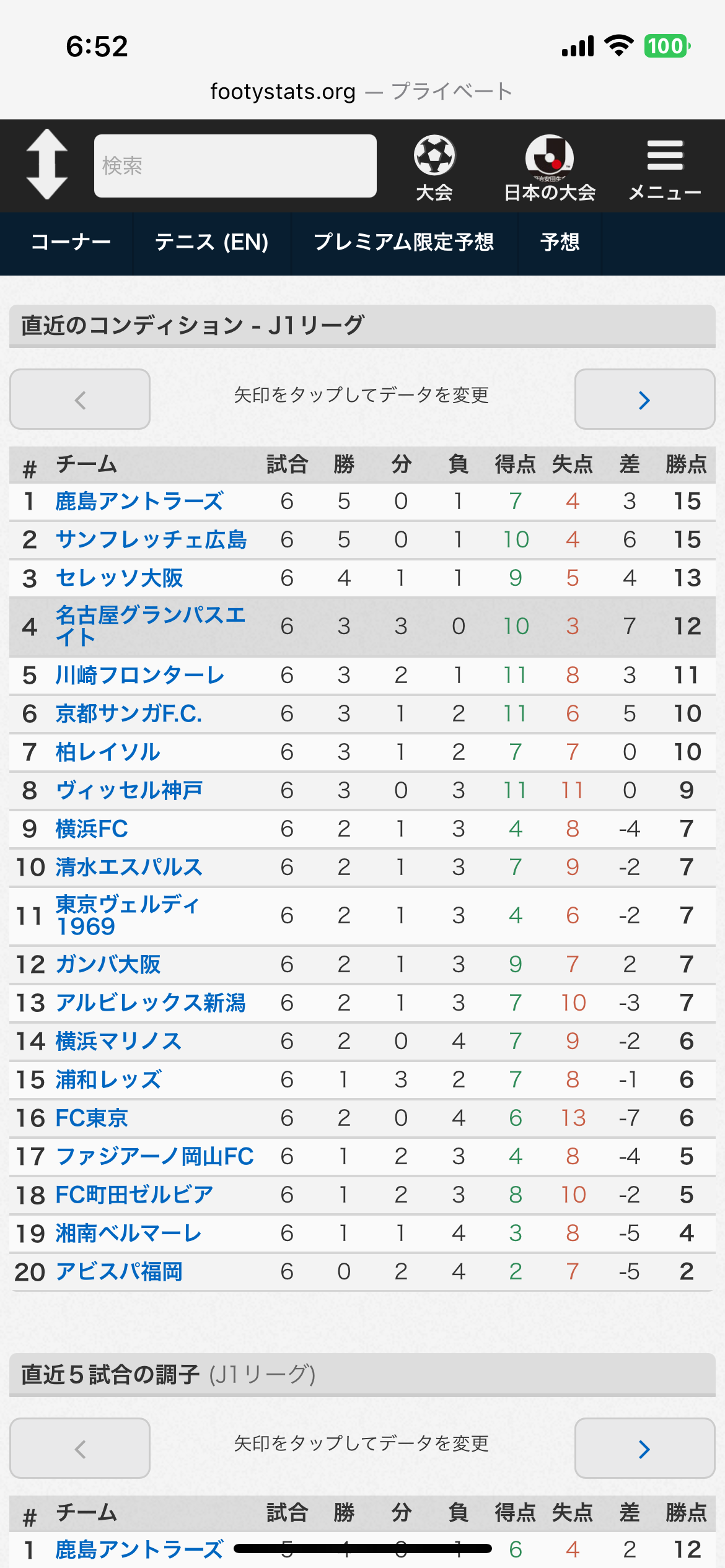The height and width of the screenshot is (1568, 725).
Task: Open the プレミアム限定予想 tab
Action: pyautogui.click(x=404, y=242)
